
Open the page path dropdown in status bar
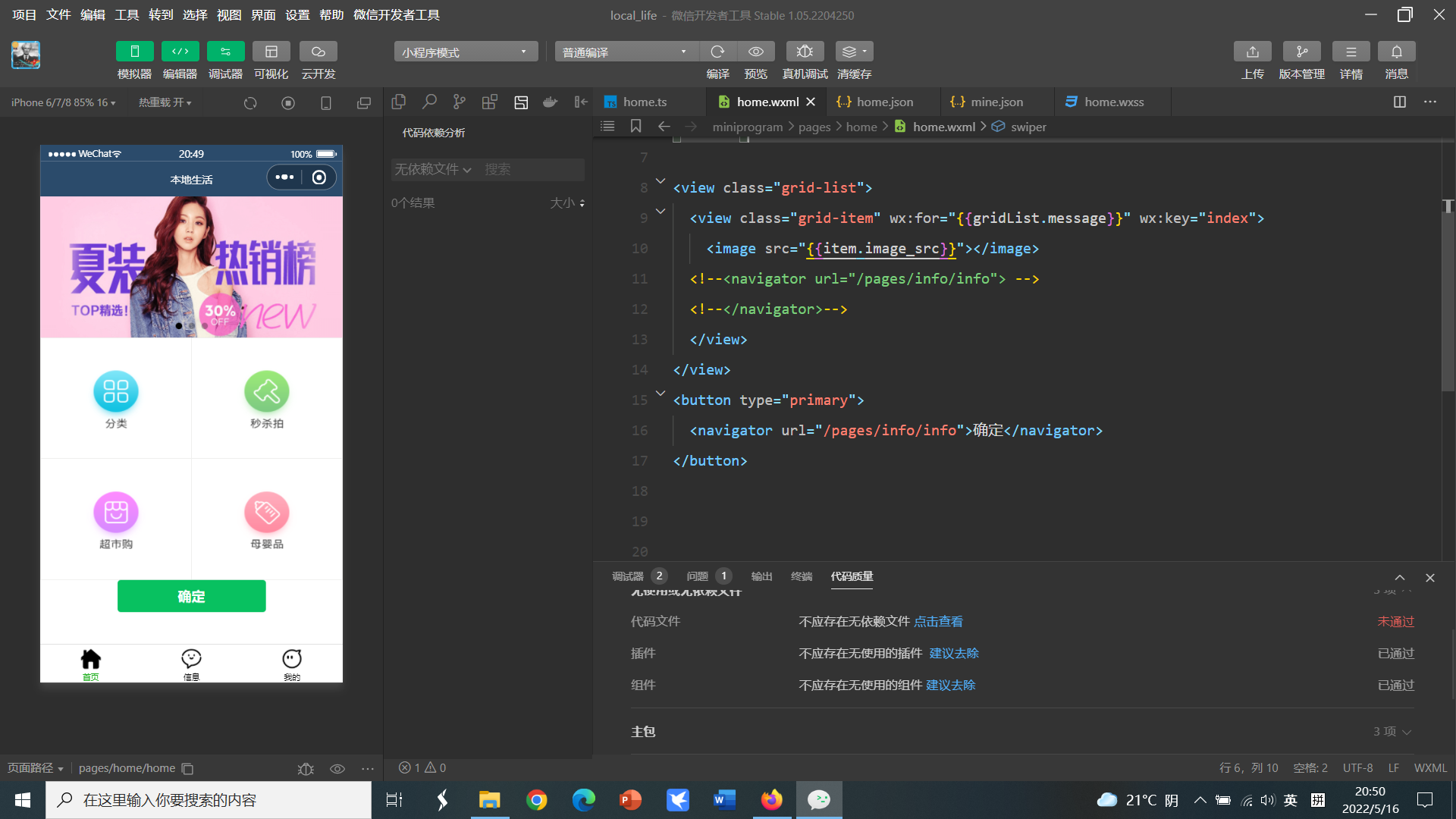[35, 768]
